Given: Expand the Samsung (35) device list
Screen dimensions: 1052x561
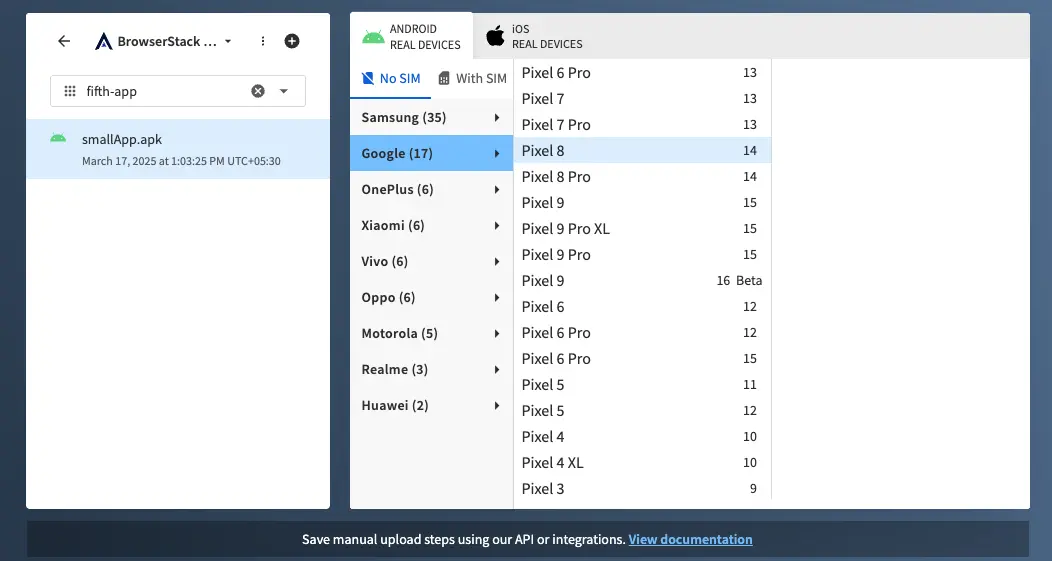Looking at the screenshot, I should click(431, 118).
